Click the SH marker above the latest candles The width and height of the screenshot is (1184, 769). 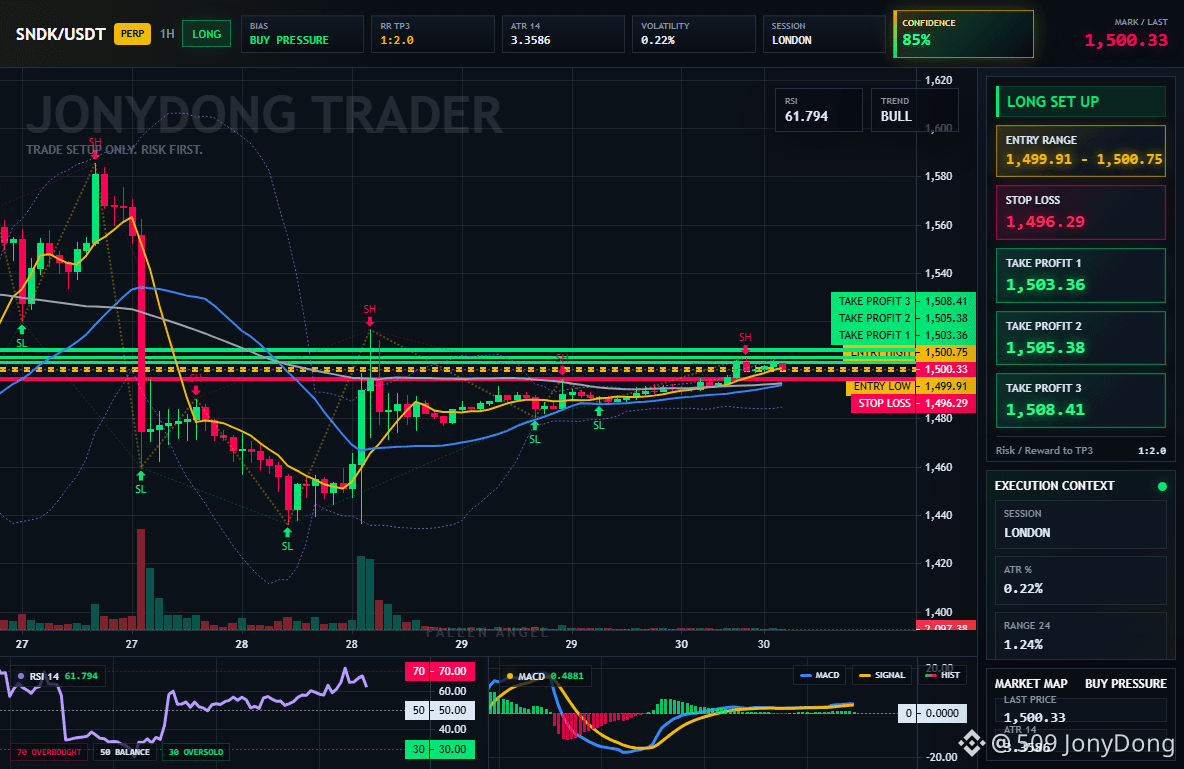(x=745, y=337)
